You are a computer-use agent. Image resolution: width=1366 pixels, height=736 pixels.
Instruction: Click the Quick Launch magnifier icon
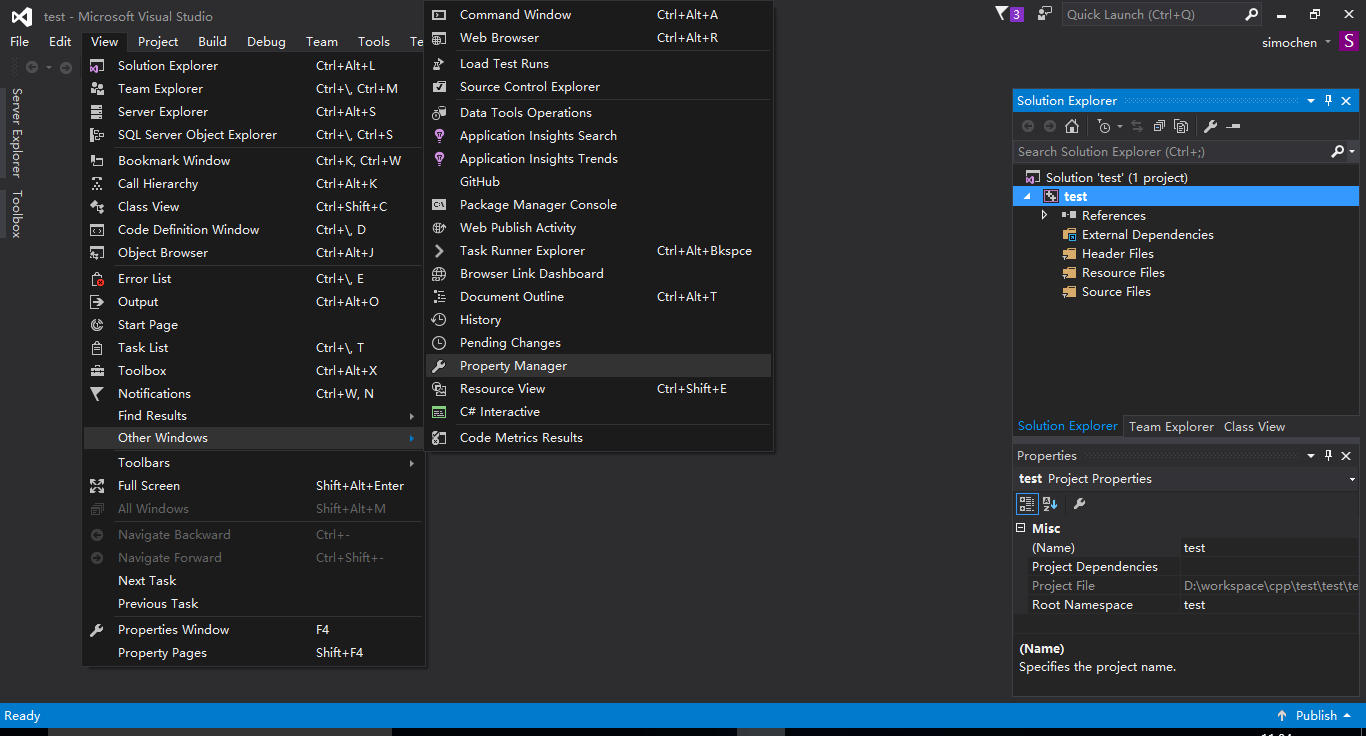(1251, 14)
